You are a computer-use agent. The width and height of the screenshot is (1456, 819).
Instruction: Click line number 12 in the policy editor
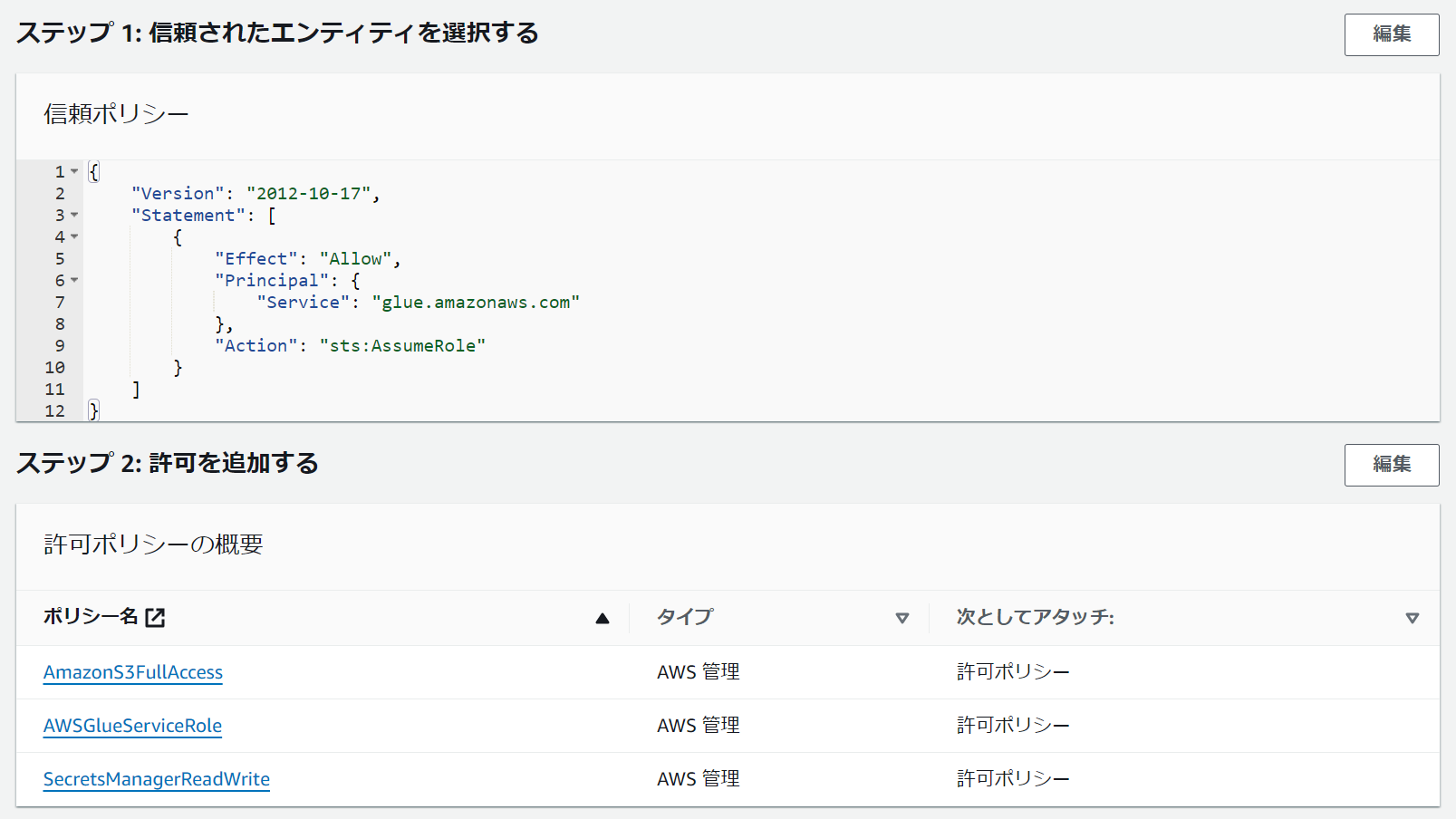[x=54, y=410]
